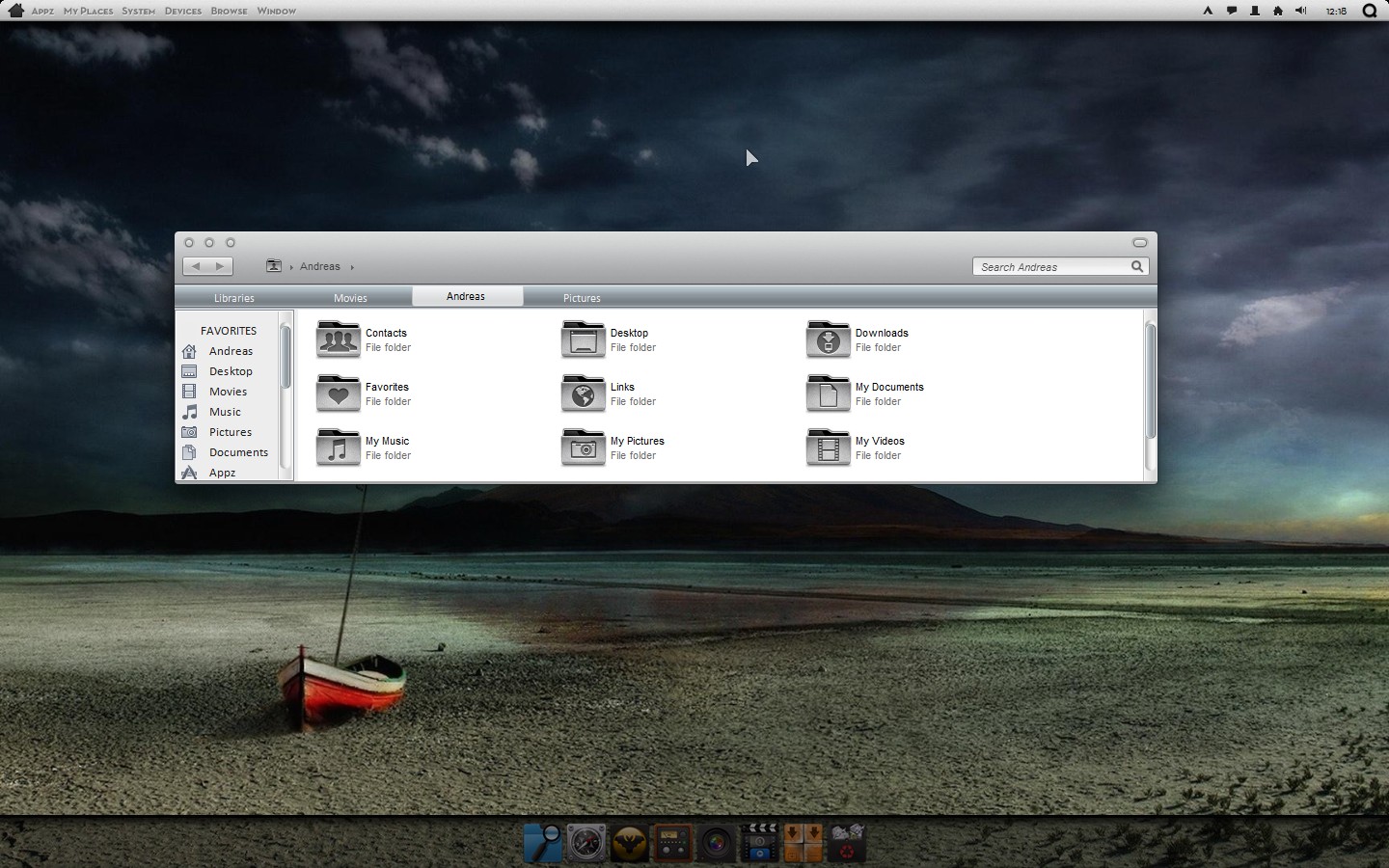
Task: Open the radio app in dock
Action: tap(673, 844)
